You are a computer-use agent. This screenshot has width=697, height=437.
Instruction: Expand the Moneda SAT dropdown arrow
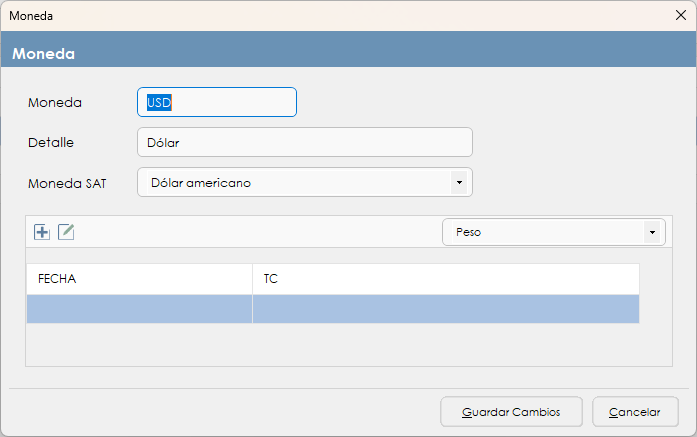click(x=458, y=183)
